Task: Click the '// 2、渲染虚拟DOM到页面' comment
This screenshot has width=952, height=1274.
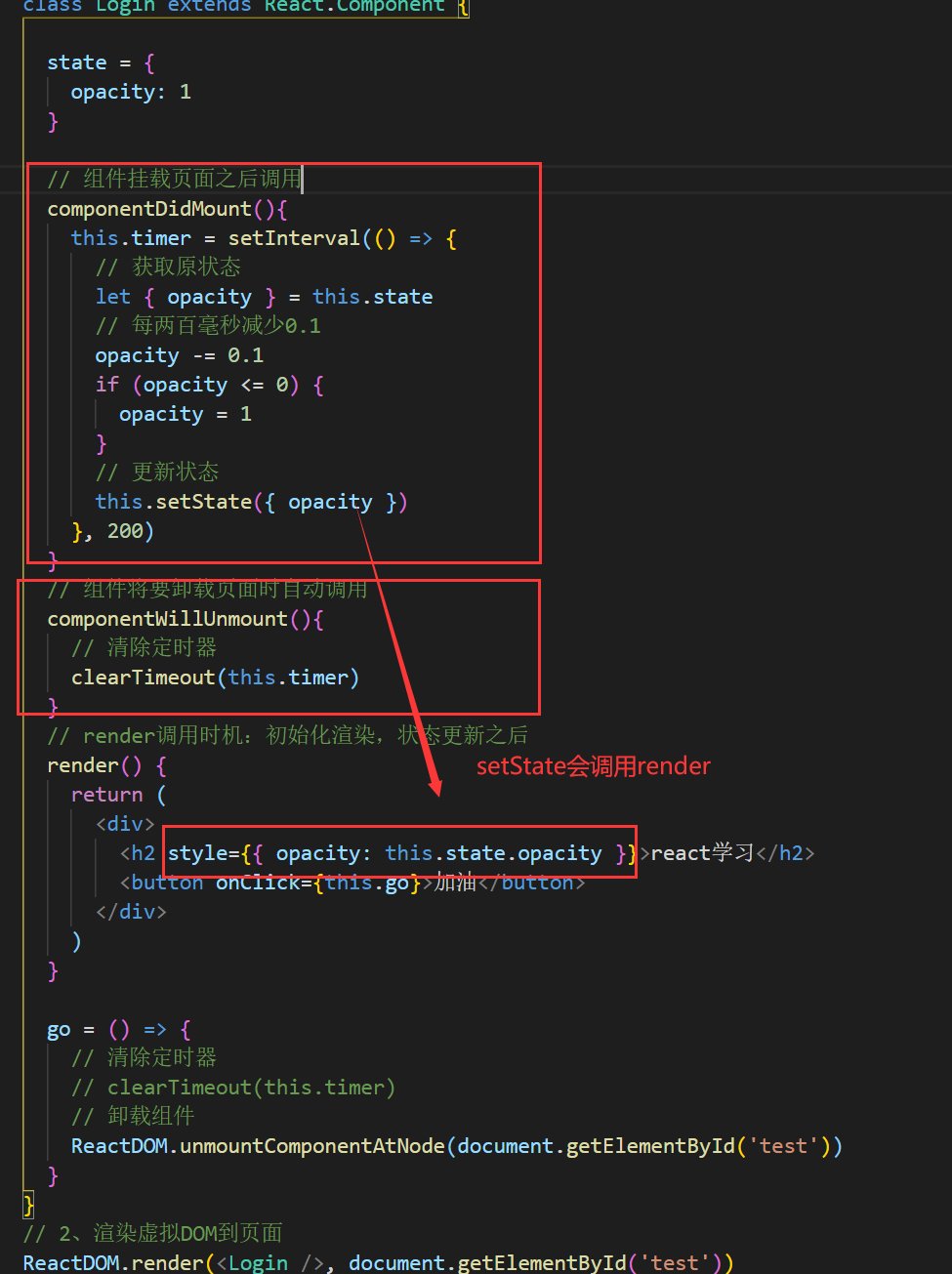Action: [152, 1234]
